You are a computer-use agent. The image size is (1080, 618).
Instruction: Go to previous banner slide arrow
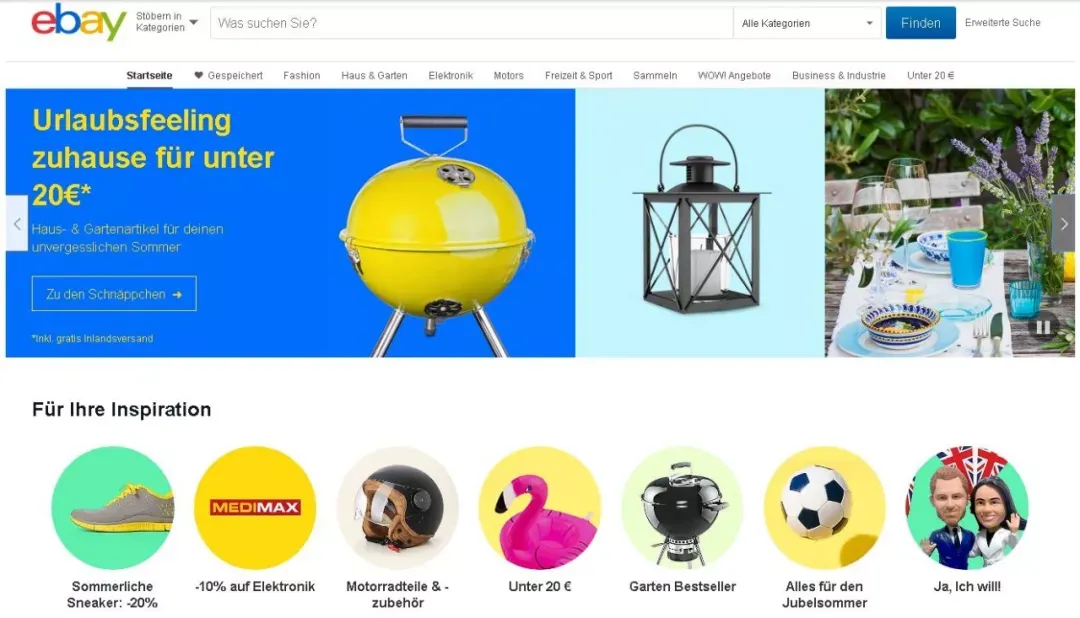[x=17, y=223]
